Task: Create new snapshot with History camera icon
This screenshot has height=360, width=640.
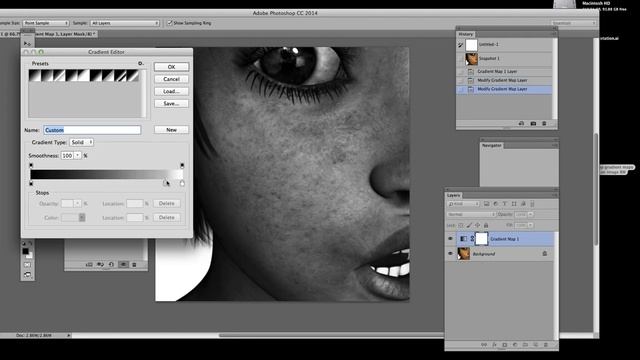Action: point(533,123)
